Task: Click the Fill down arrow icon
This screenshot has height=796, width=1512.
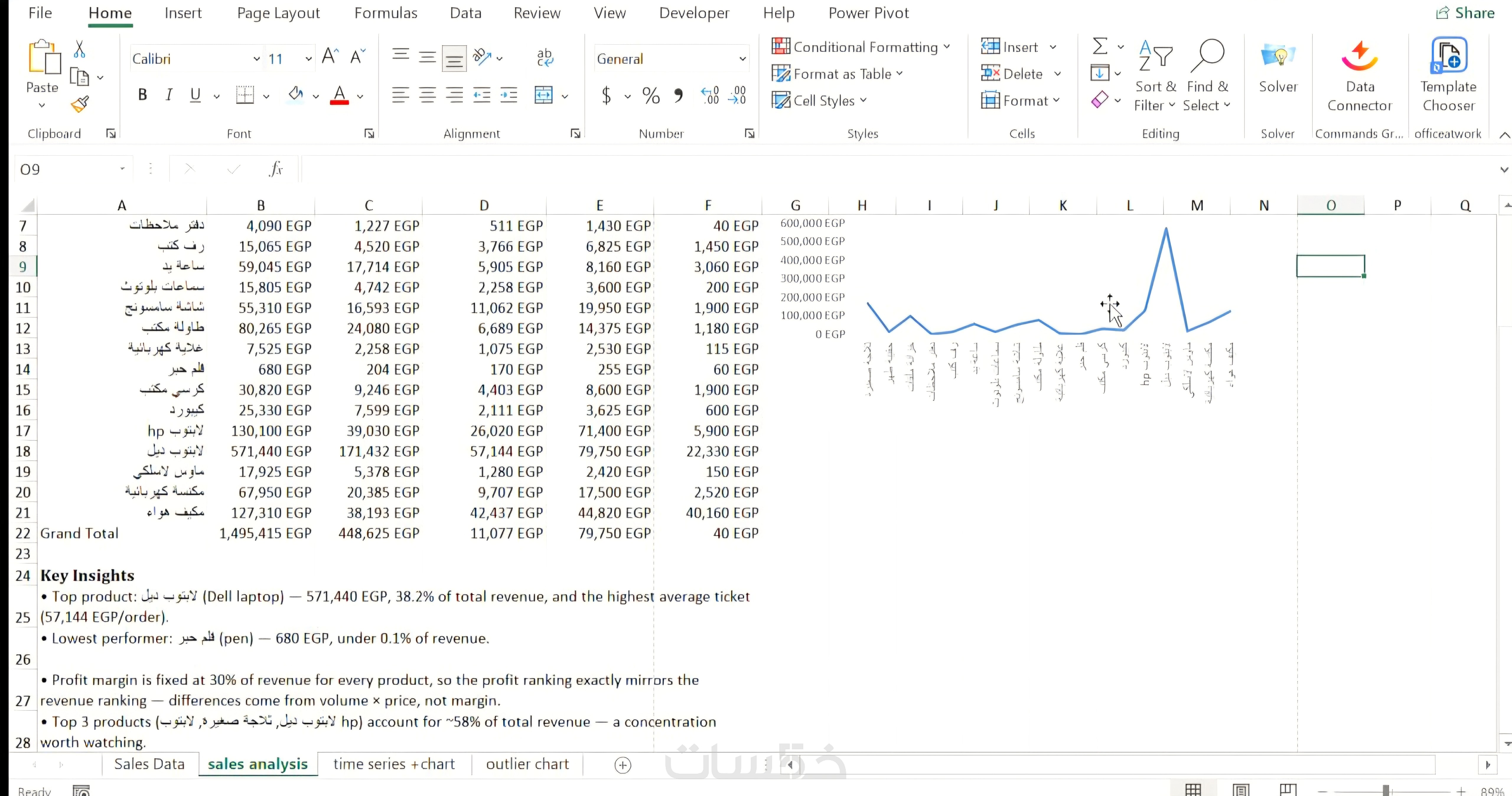Action: (x=1100, y=73)
